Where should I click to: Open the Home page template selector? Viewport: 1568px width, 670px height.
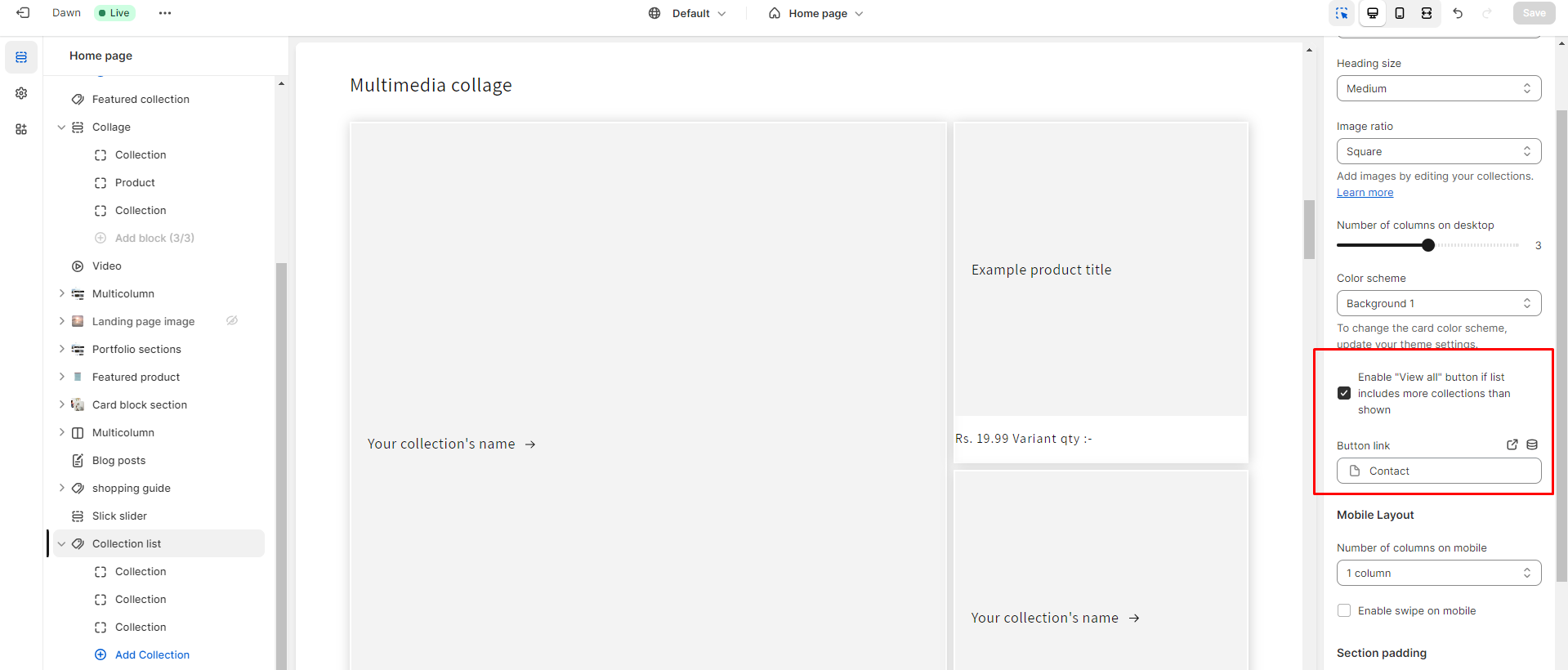coord(816,13)
